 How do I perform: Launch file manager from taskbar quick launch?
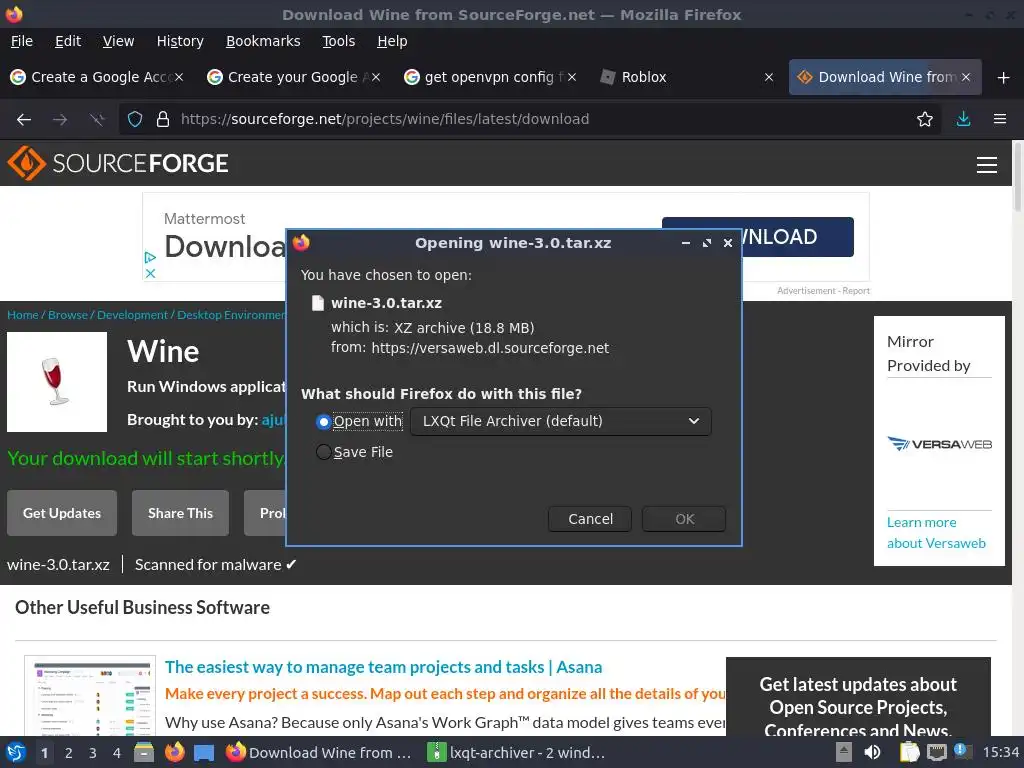(144, 752)
